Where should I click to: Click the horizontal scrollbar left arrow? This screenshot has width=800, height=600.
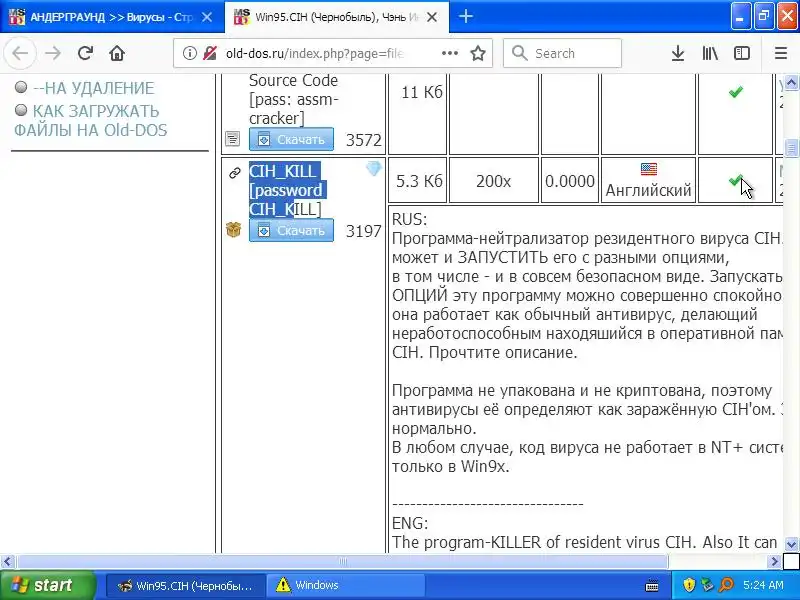click(7, 562)
